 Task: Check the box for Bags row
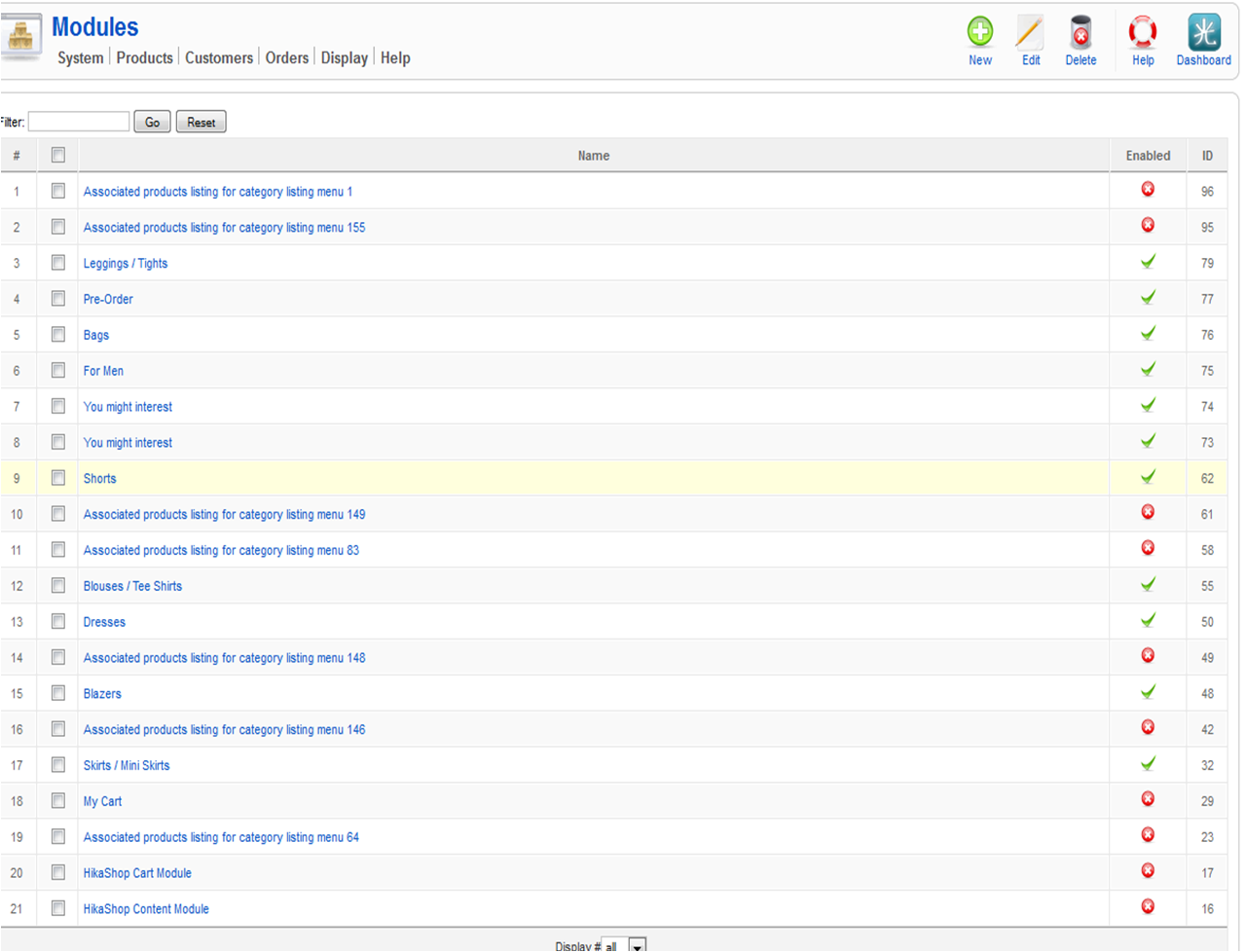click(x=58, y=334)
